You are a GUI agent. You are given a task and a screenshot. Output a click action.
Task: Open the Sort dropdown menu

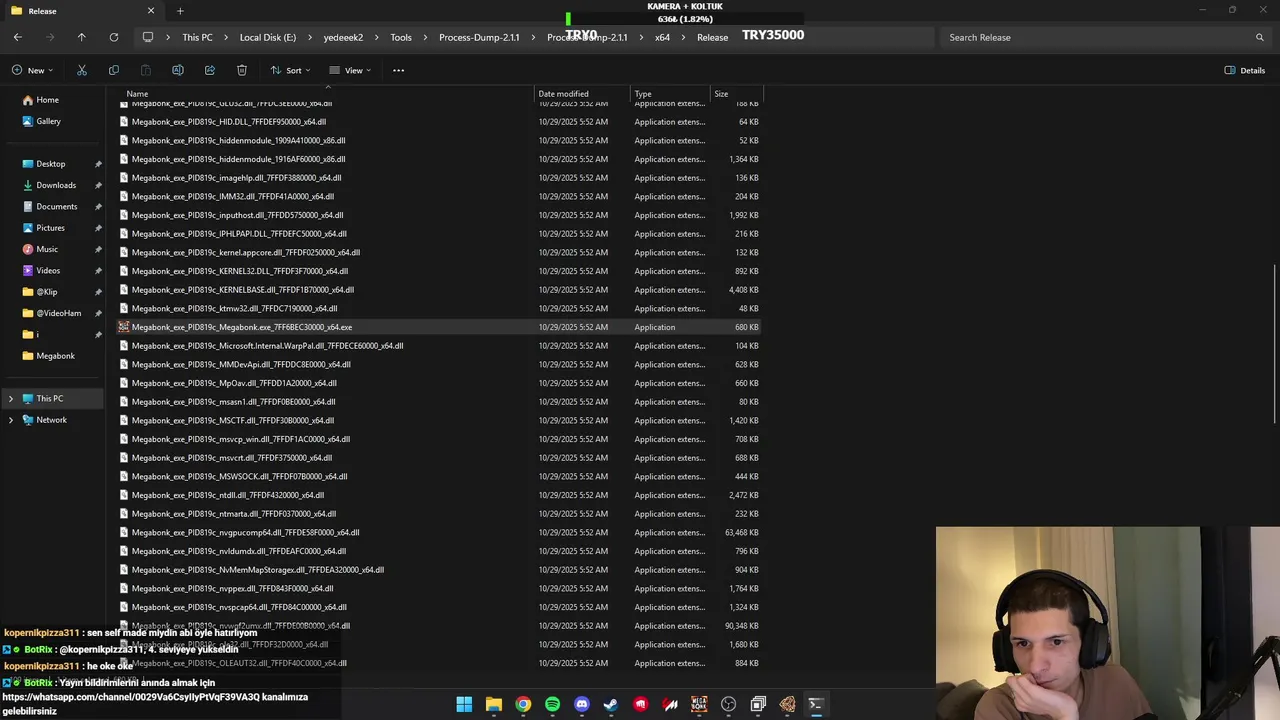click(290, 70)
